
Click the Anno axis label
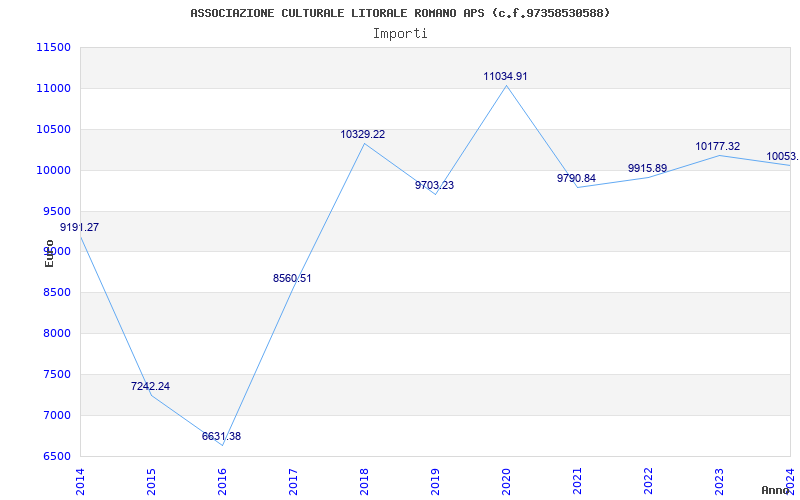776,490
